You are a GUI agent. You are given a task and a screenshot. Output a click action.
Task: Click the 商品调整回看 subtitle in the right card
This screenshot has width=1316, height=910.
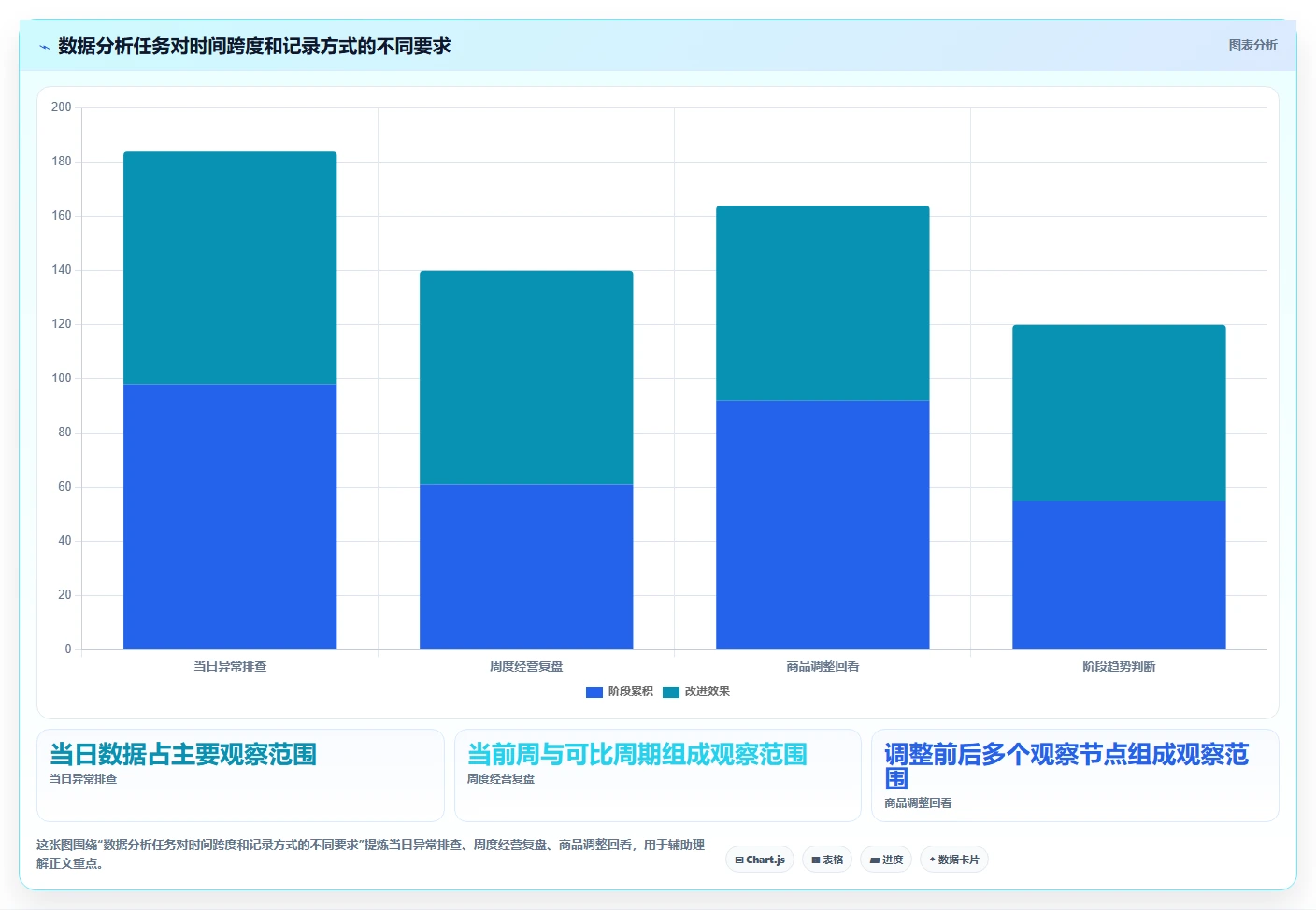click(918, 803)
